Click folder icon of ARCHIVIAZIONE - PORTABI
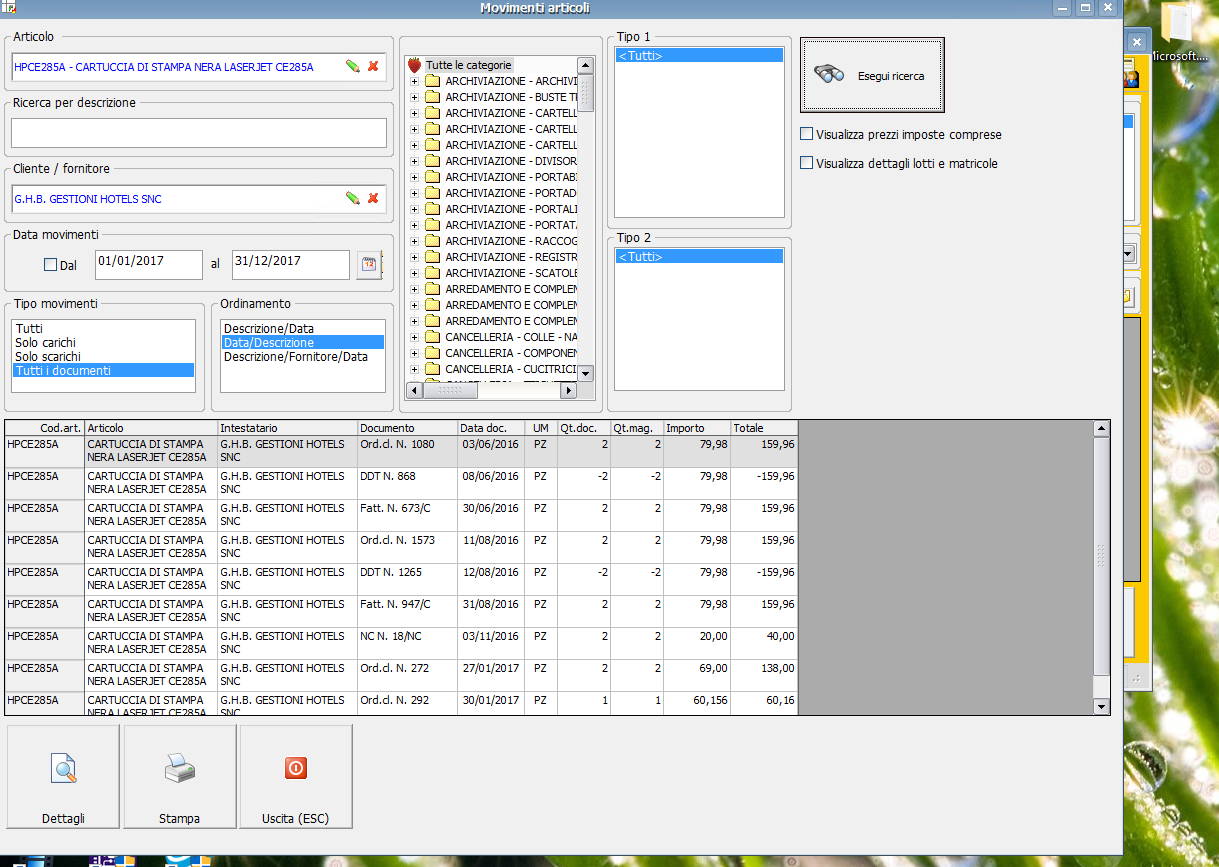The width and height of the screenshot is (1219, 867). [432, 177]
